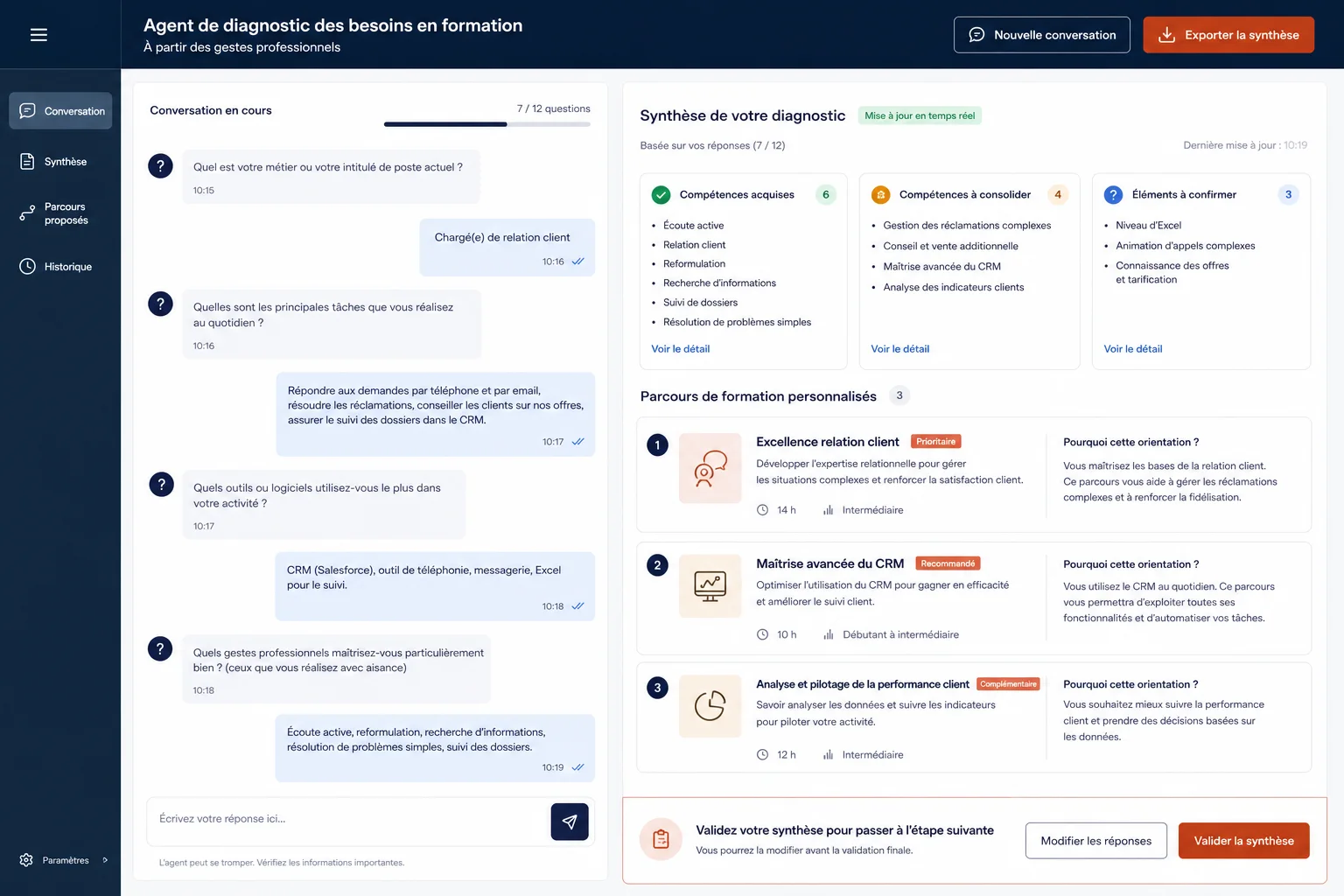
Task: Expand the Paramètres chevron arrow
Action: pyautogui.click(x=105, y=860)
